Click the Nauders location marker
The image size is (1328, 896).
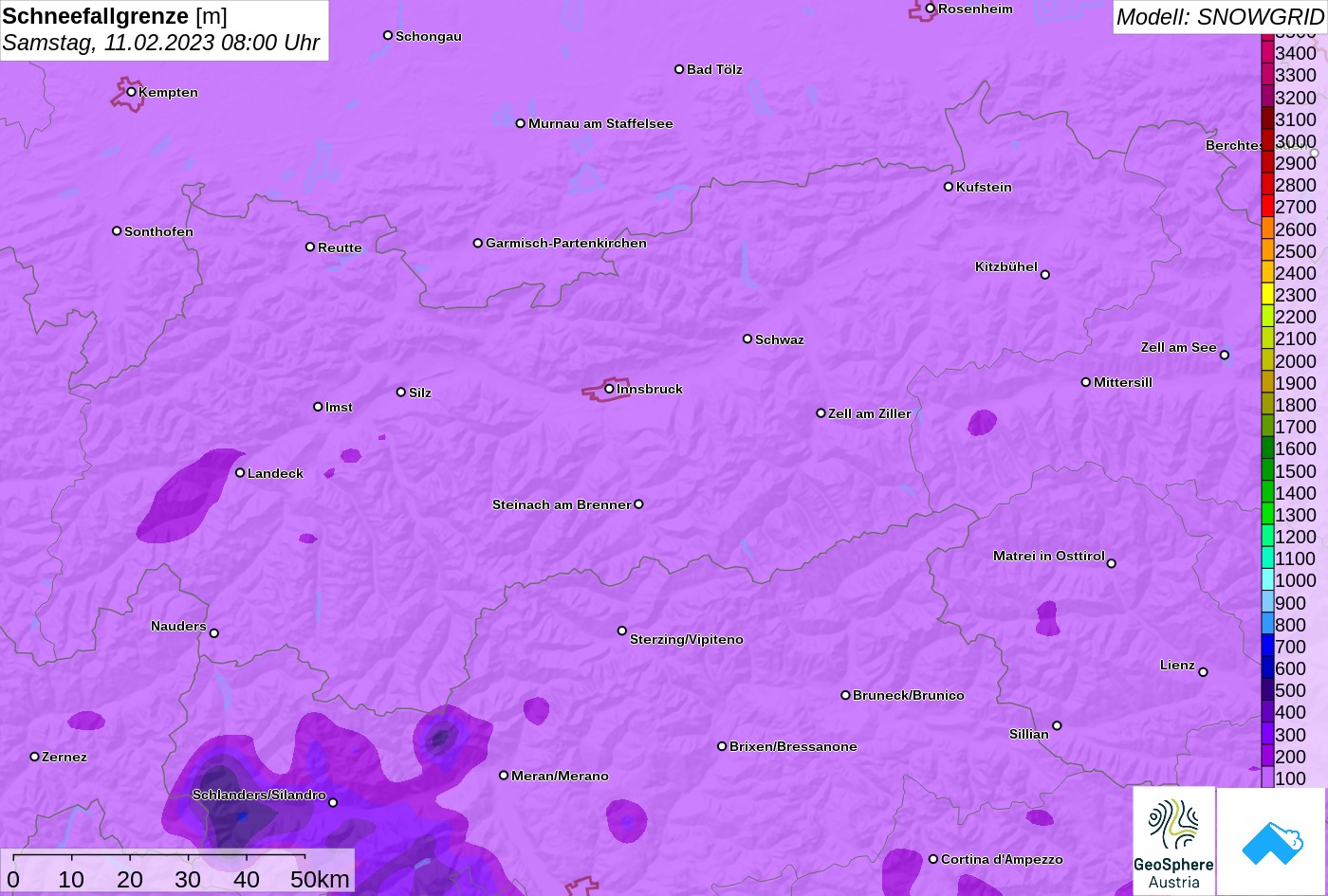click(x=214, y=633)
